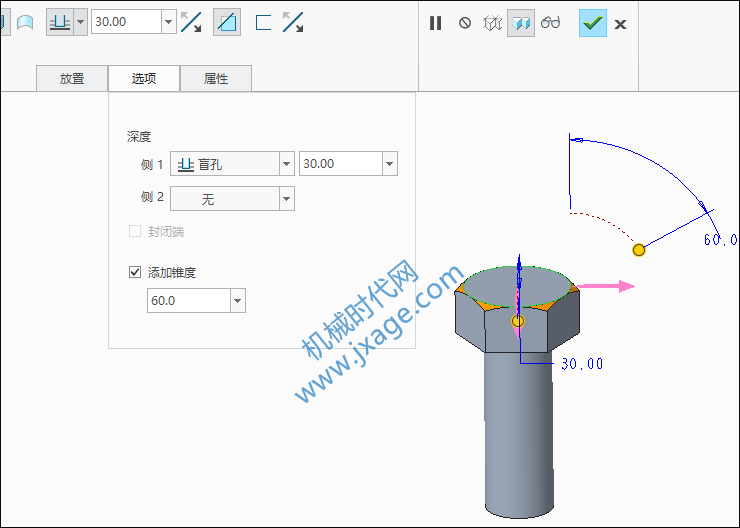Uncheck the 添加锥度 checkbox

tap(135, 272)
